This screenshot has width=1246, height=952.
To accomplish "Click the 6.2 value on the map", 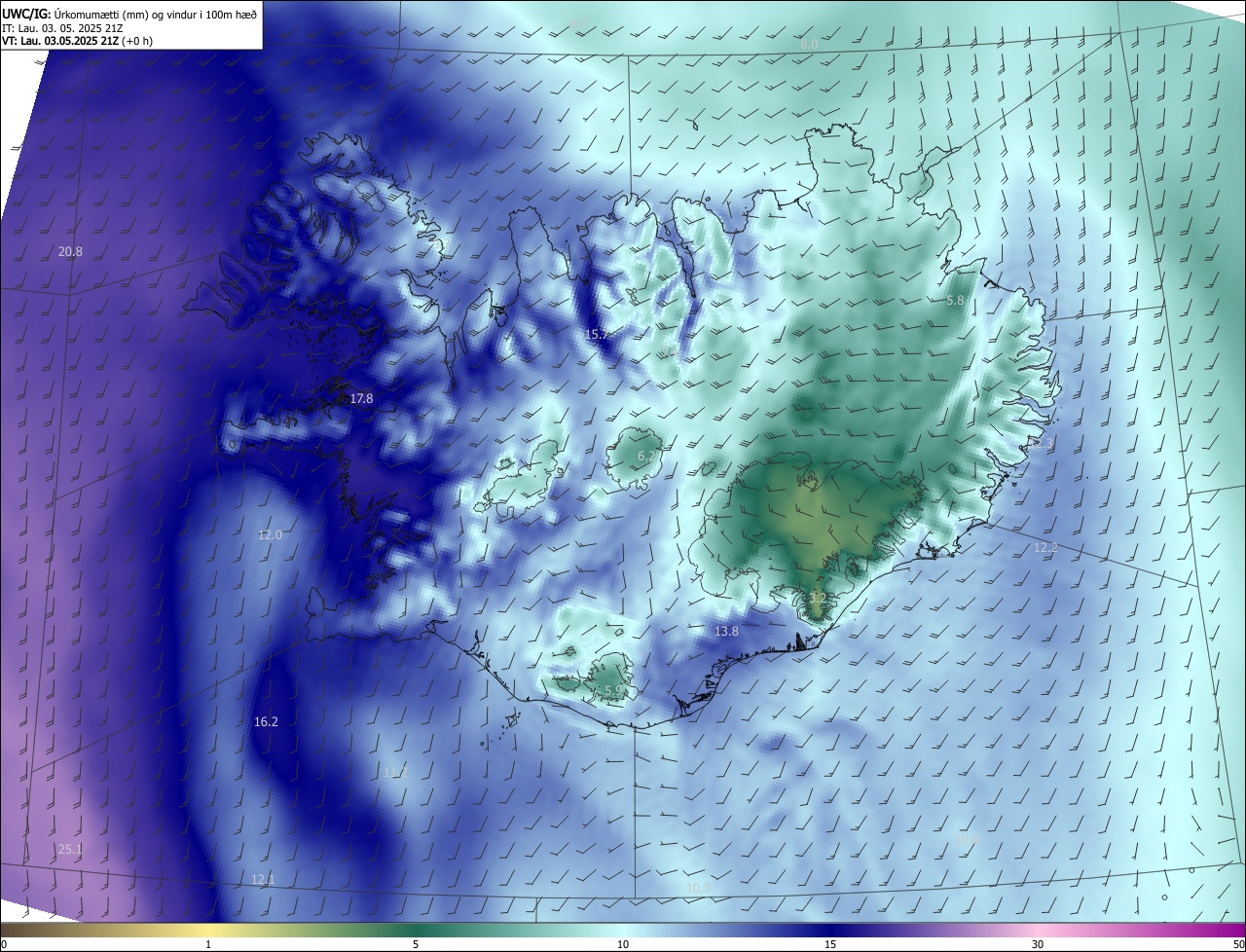I will (646, 456).
